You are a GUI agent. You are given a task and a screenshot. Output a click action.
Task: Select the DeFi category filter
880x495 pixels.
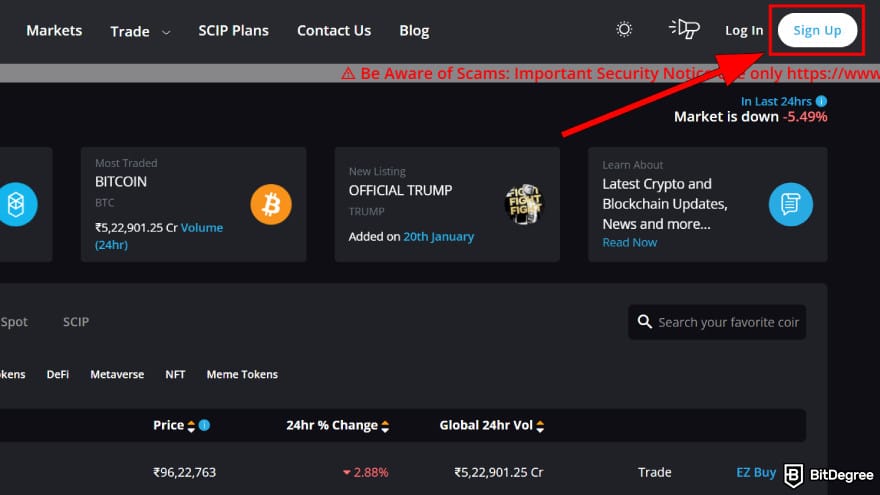58,374
